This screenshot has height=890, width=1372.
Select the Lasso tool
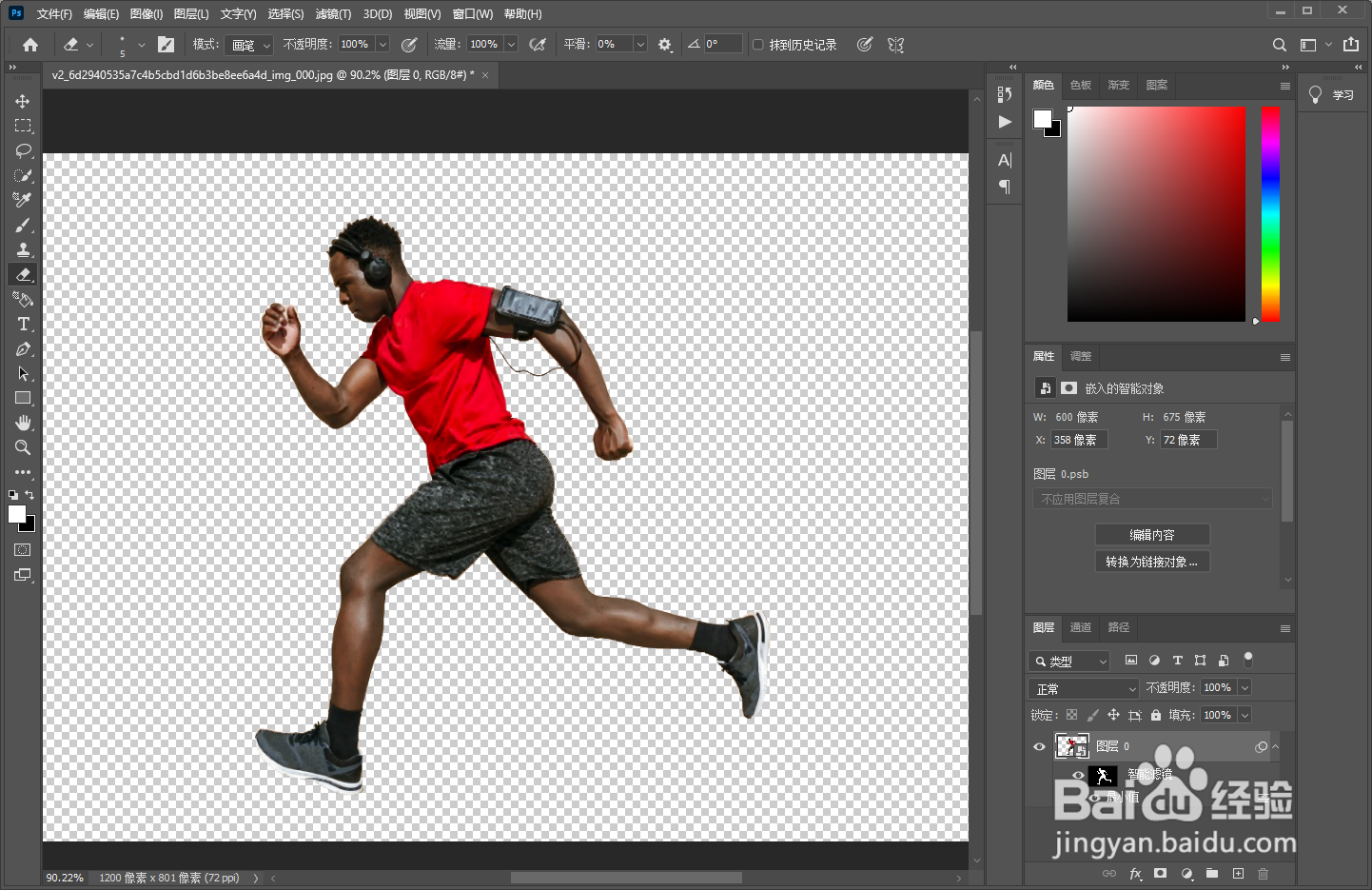(23, 150)
